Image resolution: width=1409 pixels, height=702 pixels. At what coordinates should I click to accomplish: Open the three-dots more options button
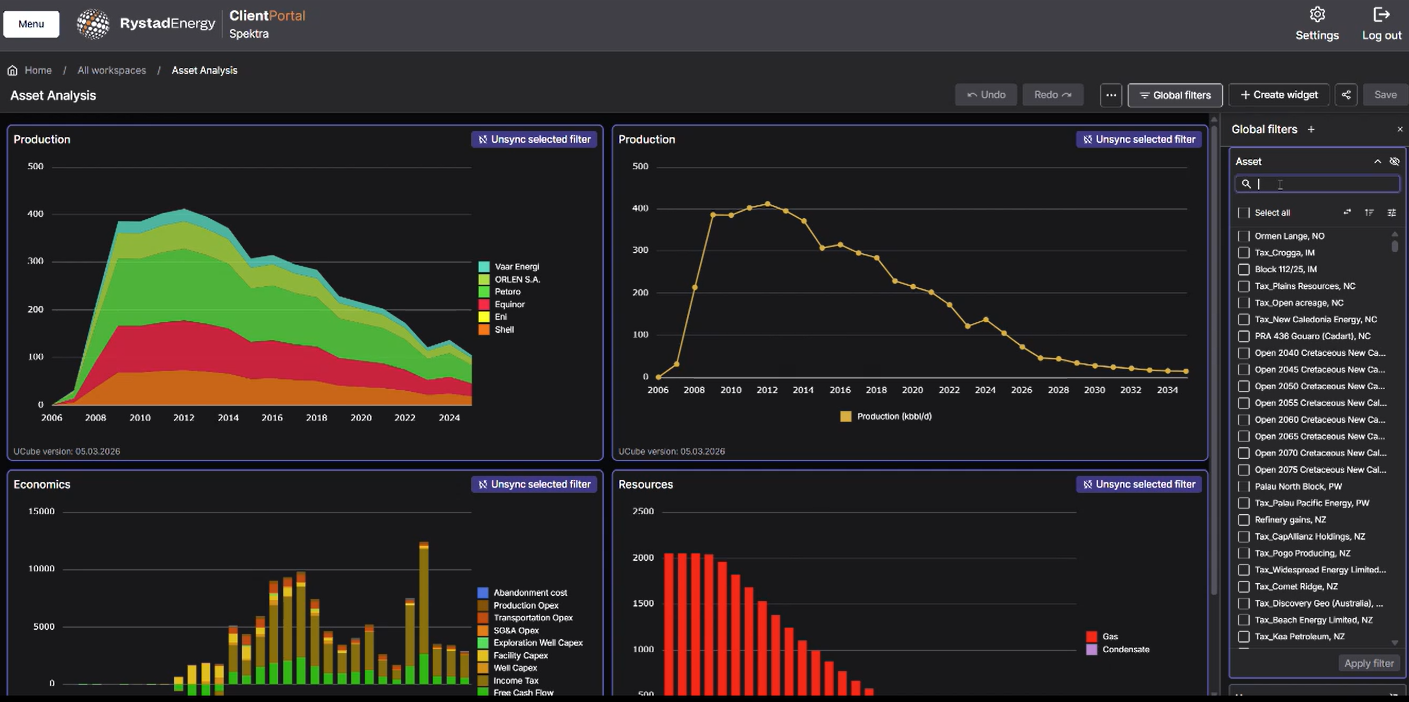(x=1111, y=95)
